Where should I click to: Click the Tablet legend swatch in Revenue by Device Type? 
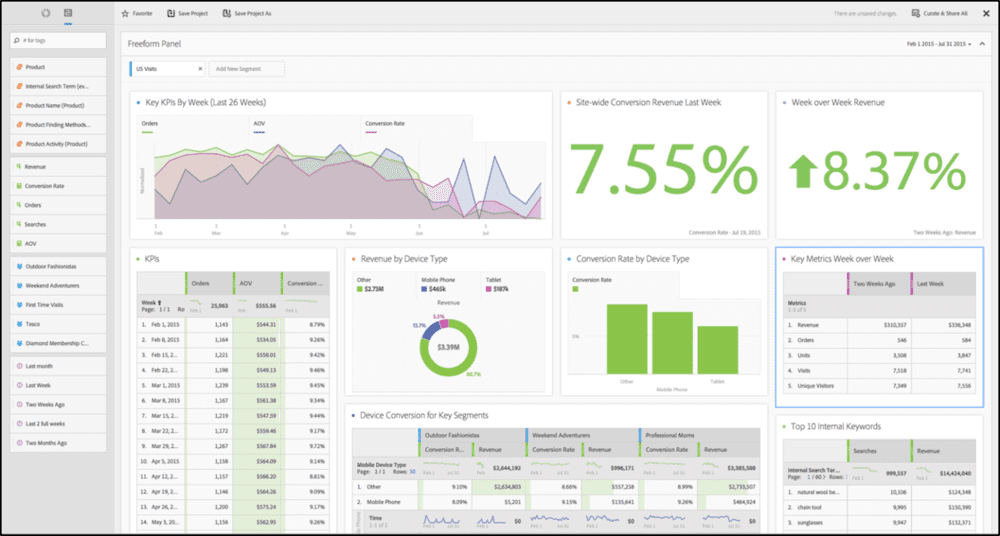pos(489,290)
